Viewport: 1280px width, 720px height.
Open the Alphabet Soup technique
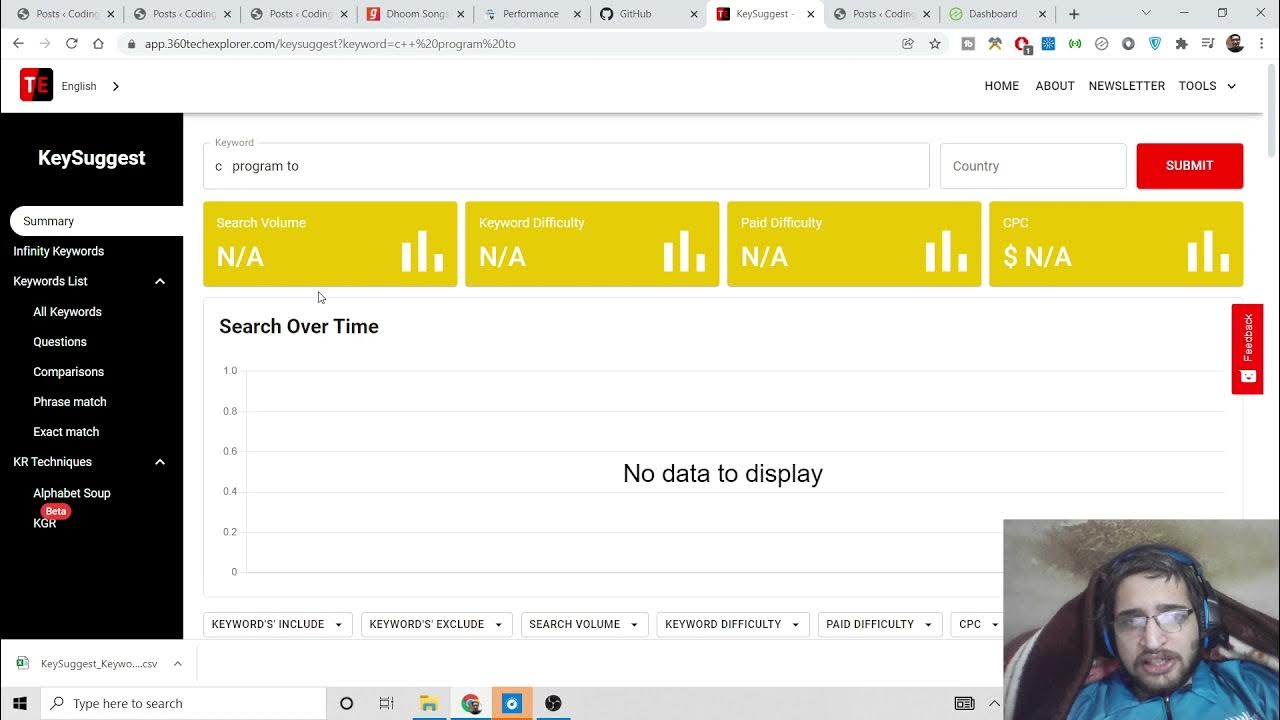pos(71,493)
